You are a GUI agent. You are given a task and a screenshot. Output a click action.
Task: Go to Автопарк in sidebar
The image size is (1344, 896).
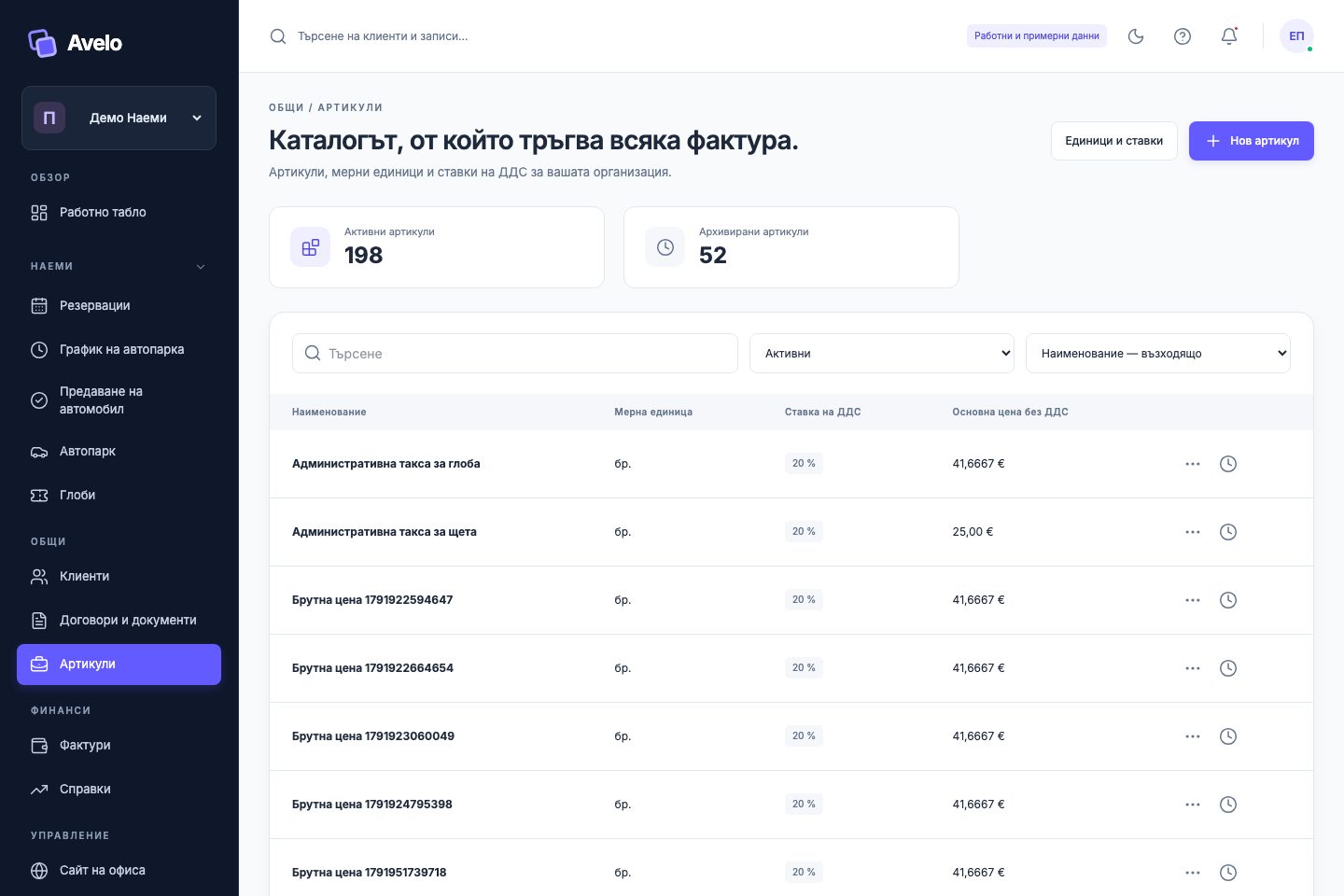[x=119, y=452]
